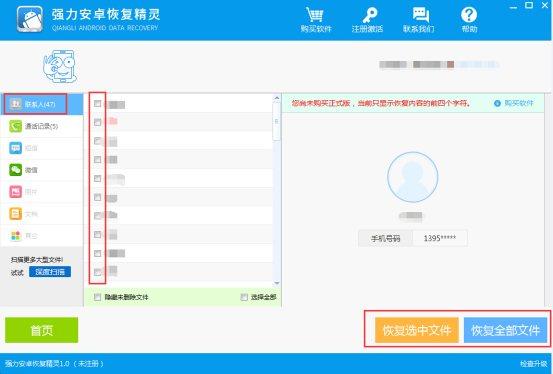Screen dimensions: 553x374
Task: Click the contact list scrollbar thumb
Action: 276,121
